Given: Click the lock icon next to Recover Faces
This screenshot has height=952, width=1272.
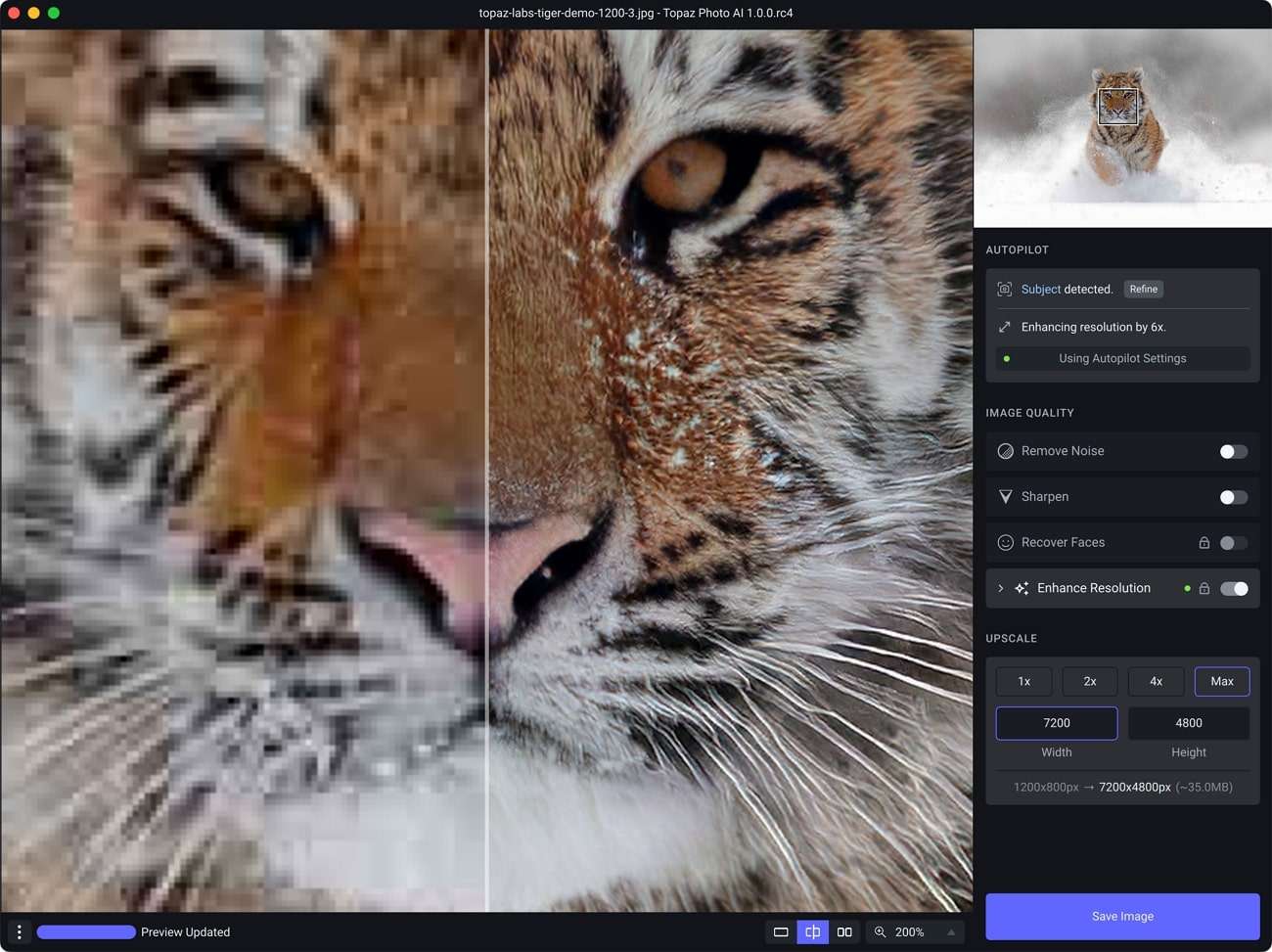Looking at the screenshot, I should (1204, 542).
